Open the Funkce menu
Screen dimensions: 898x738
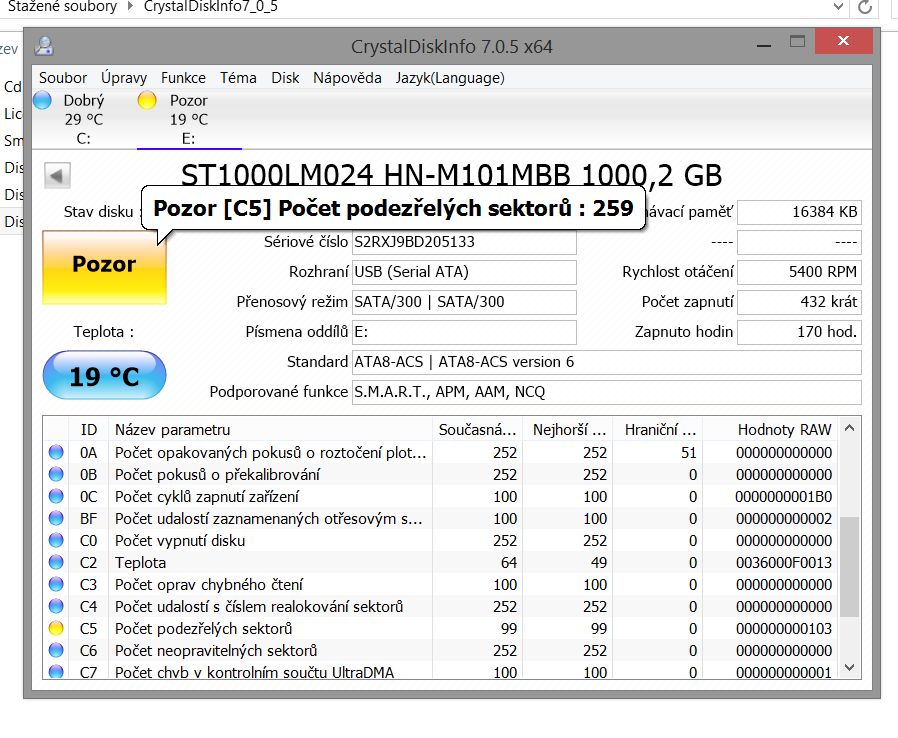click(x=183, y=78)
